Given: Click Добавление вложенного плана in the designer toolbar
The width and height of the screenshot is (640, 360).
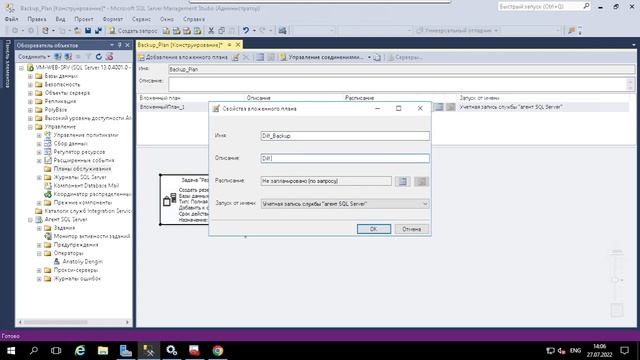Looking at the screenshot, I should [183, 58].
